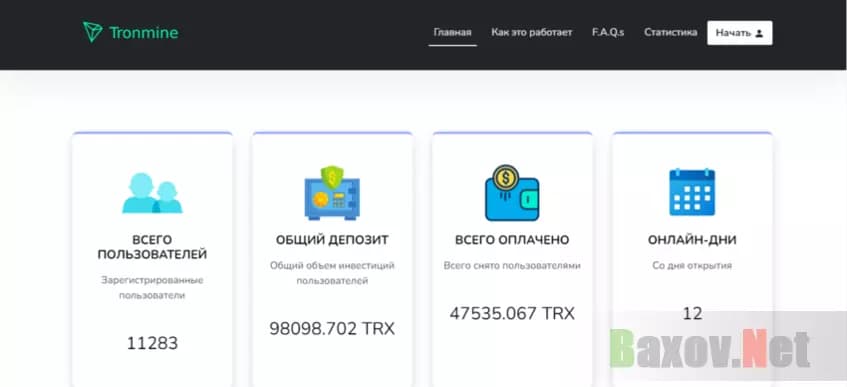The image size is (847, 387).
Task: Click the 12 online days value
Action: click(692, 313)
